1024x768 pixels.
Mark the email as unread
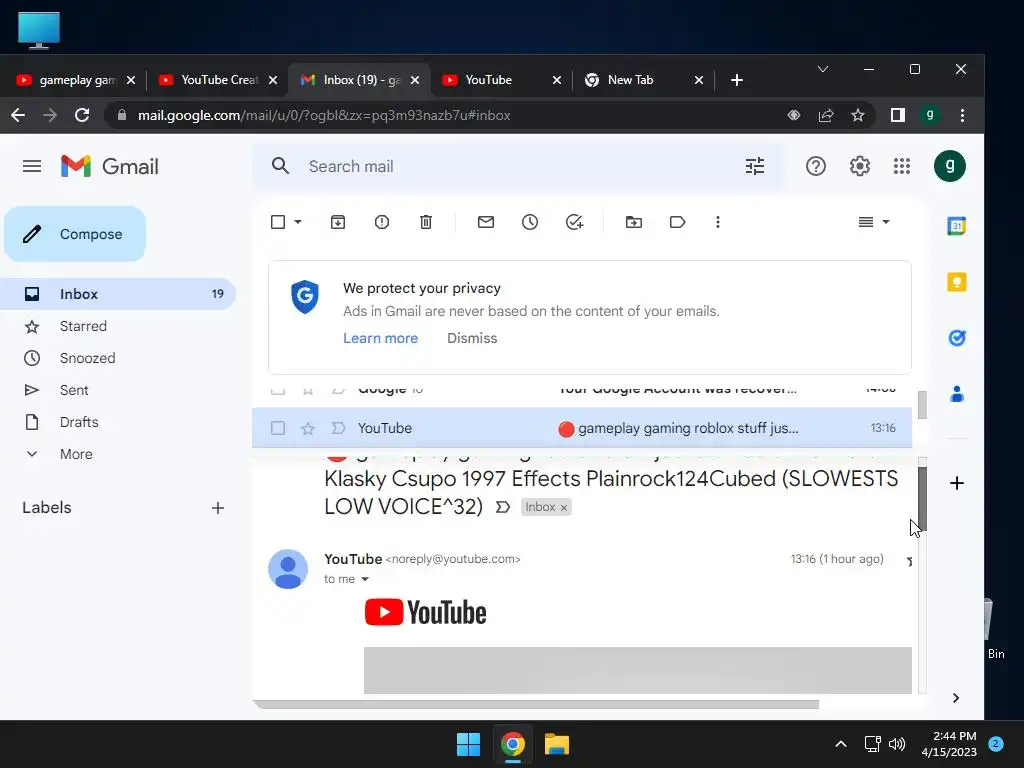coord(485,222)
